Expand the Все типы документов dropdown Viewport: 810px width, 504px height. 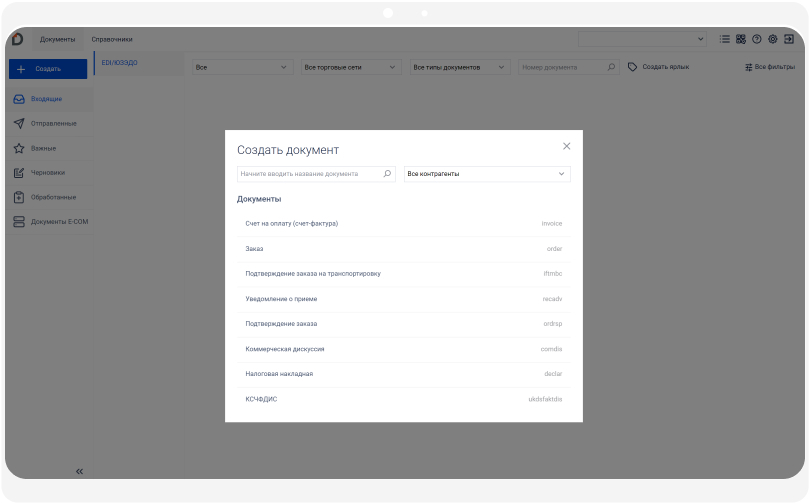(x=461, y=67)
